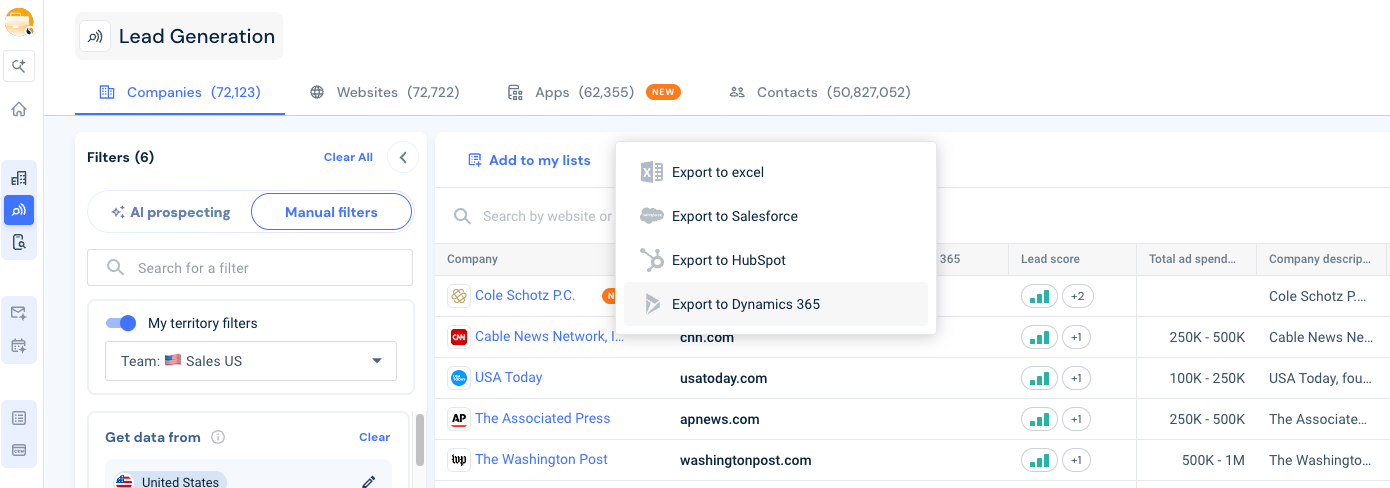Click Clear link in Get data from
1390x488 pixels.
pos(374,437)
